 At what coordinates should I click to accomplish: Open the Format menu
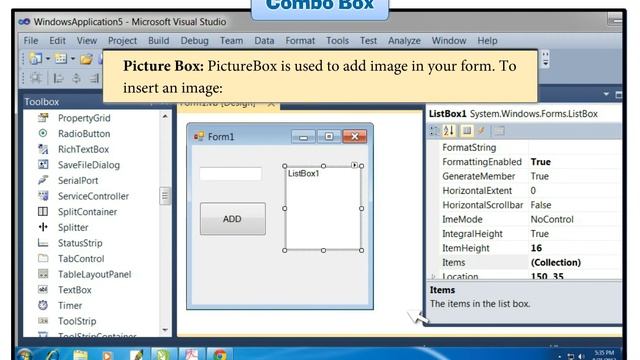(300, 41)
